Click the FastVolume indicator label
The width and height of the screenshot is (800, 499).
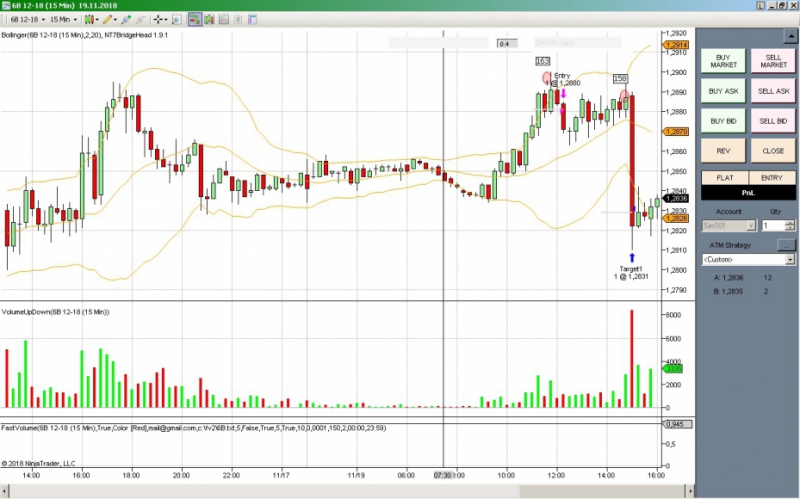pyautogui.click(x=193, y=428)
